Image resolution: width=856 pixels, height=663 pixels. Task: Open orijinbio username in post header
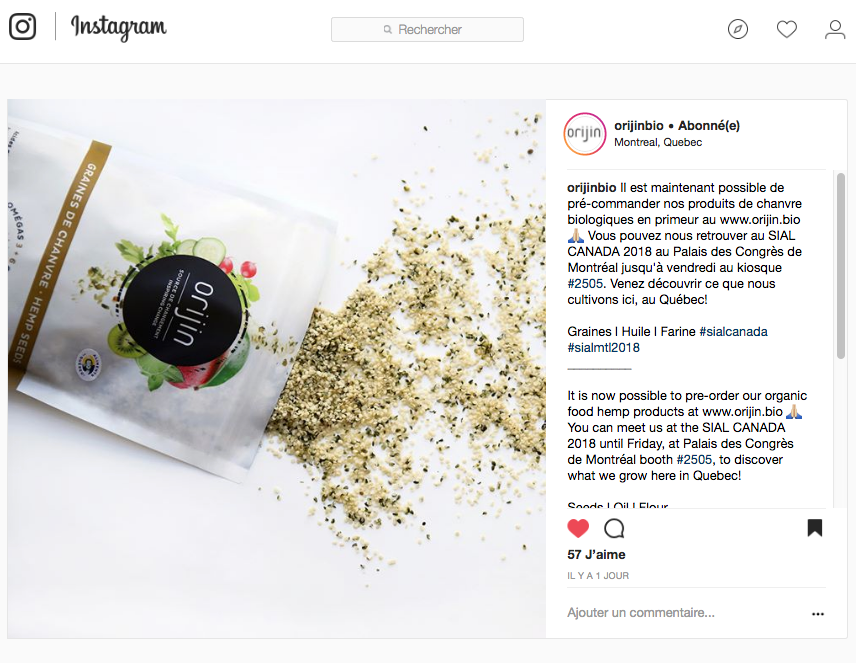tap(639, 126)
